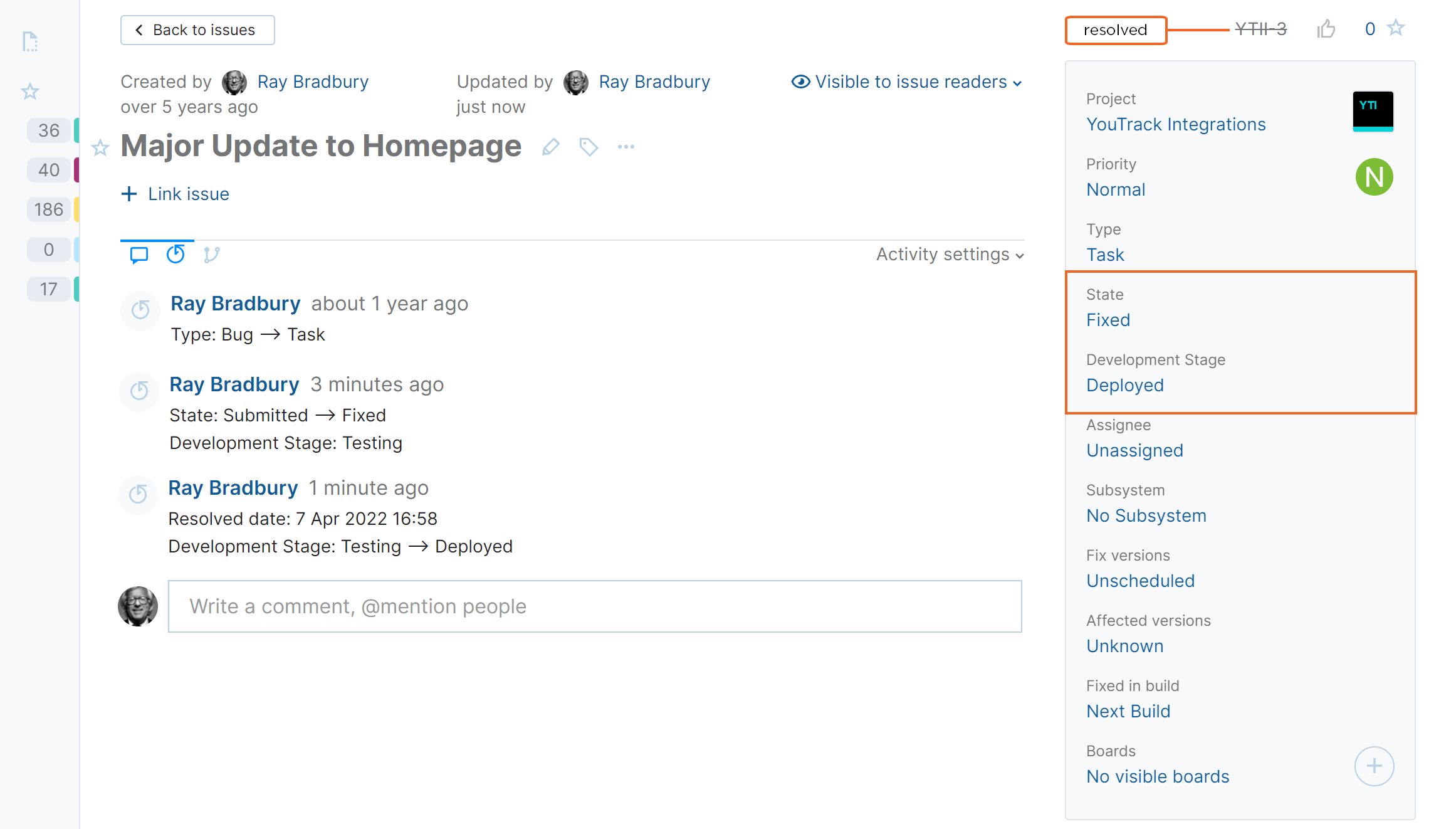Toggle the star watcher icon at top right
The image size is (1456, 829).
pos(1396,28)
